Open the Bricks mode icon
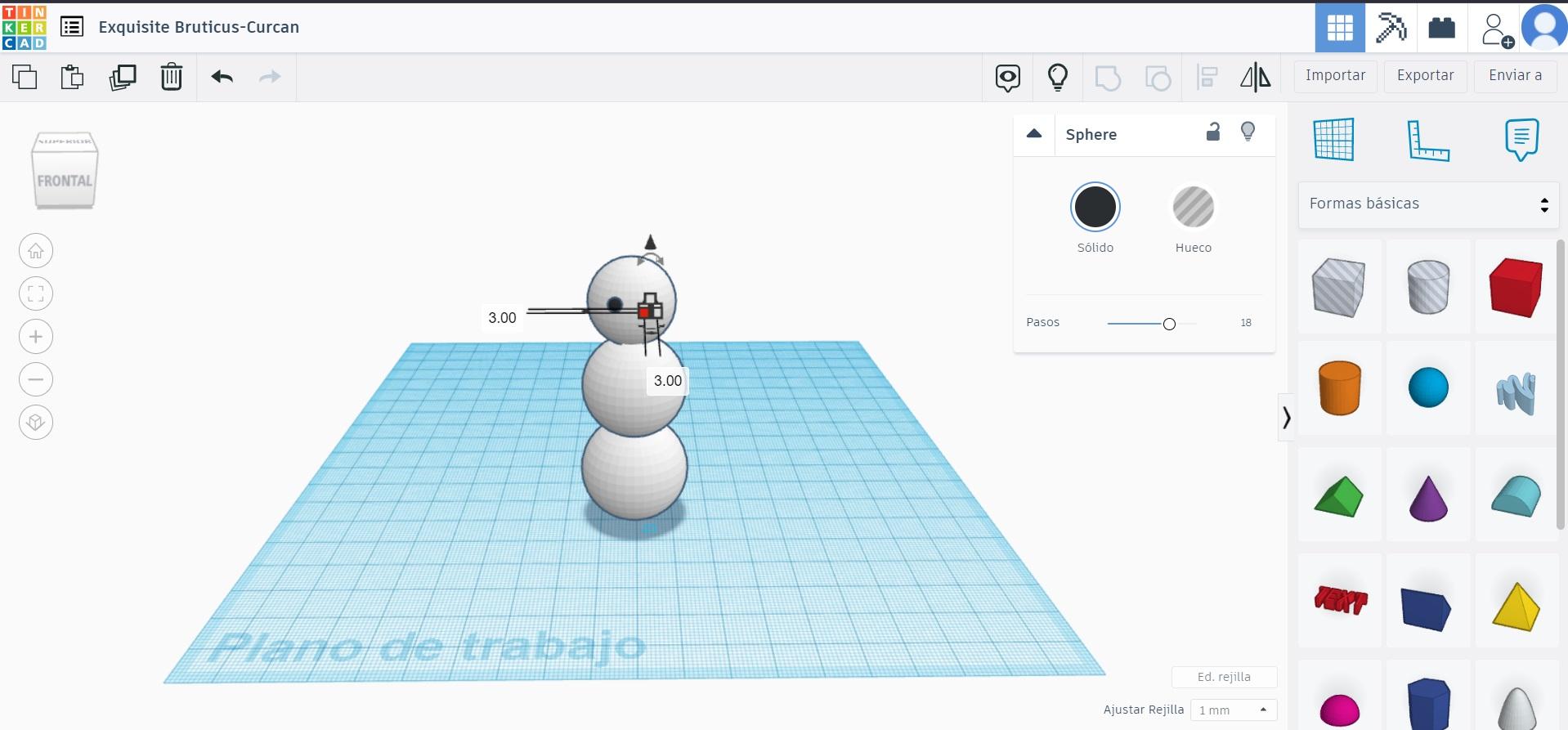Image resolution: width=1568 pixels, height=730 pixels. [x=1442, y=28]
